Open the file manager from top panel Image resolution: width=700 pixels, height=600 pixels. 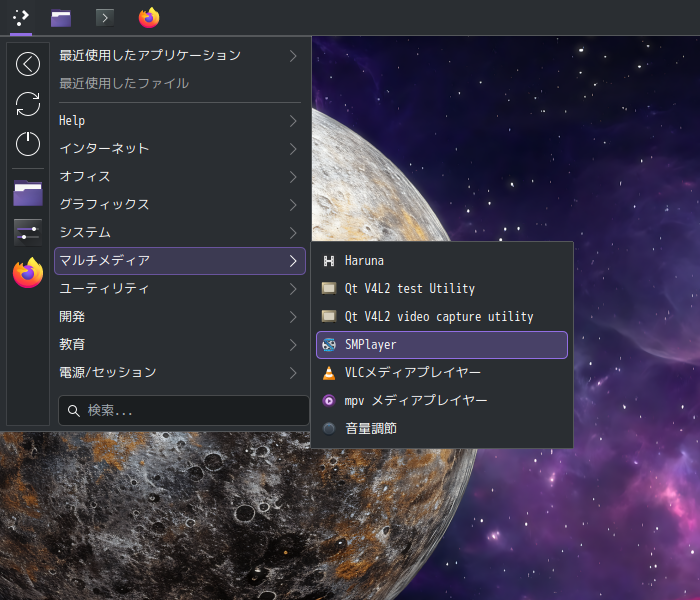click(x=61, y=18)
